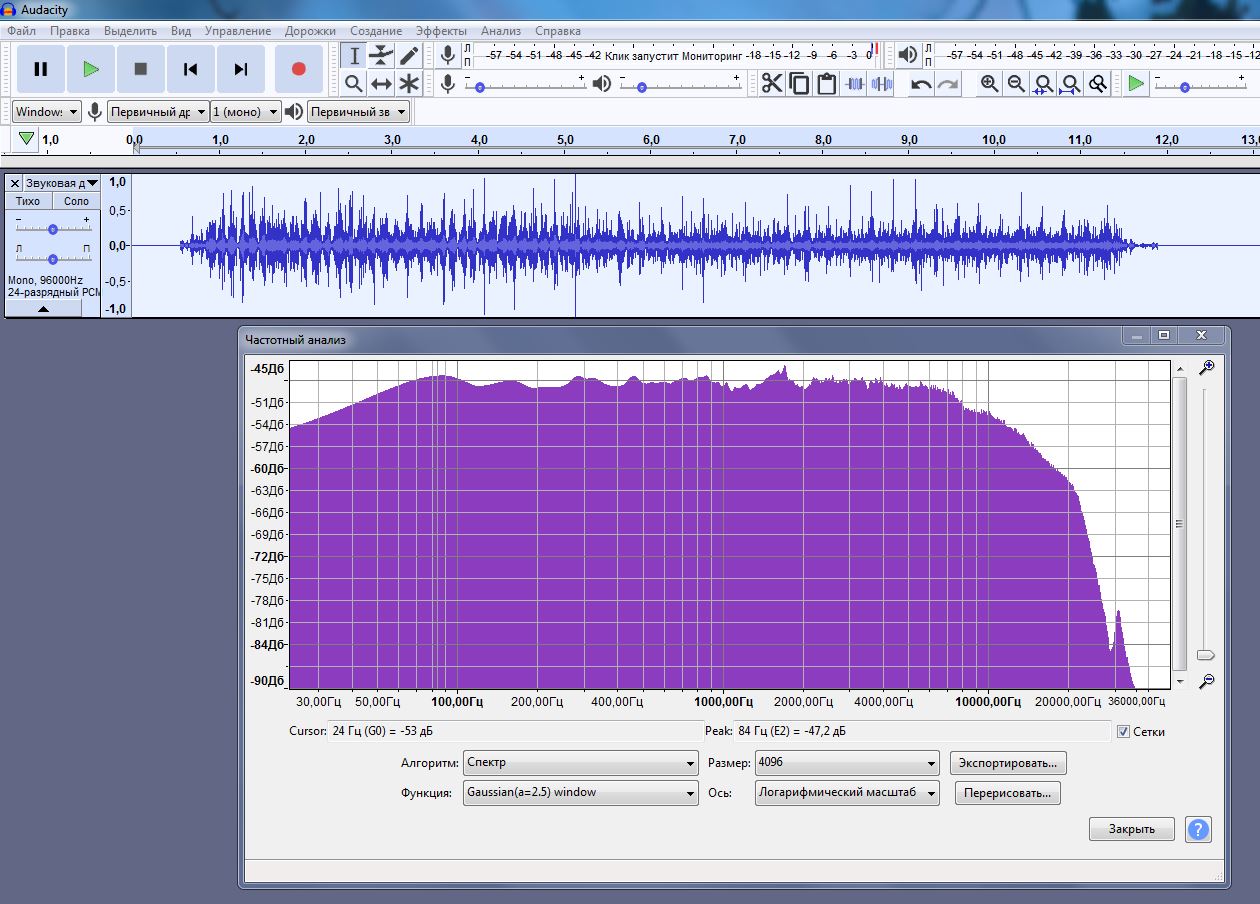Click the Экспортировать button
This screenshot has height=904, width=1260.
[1008, 763]
